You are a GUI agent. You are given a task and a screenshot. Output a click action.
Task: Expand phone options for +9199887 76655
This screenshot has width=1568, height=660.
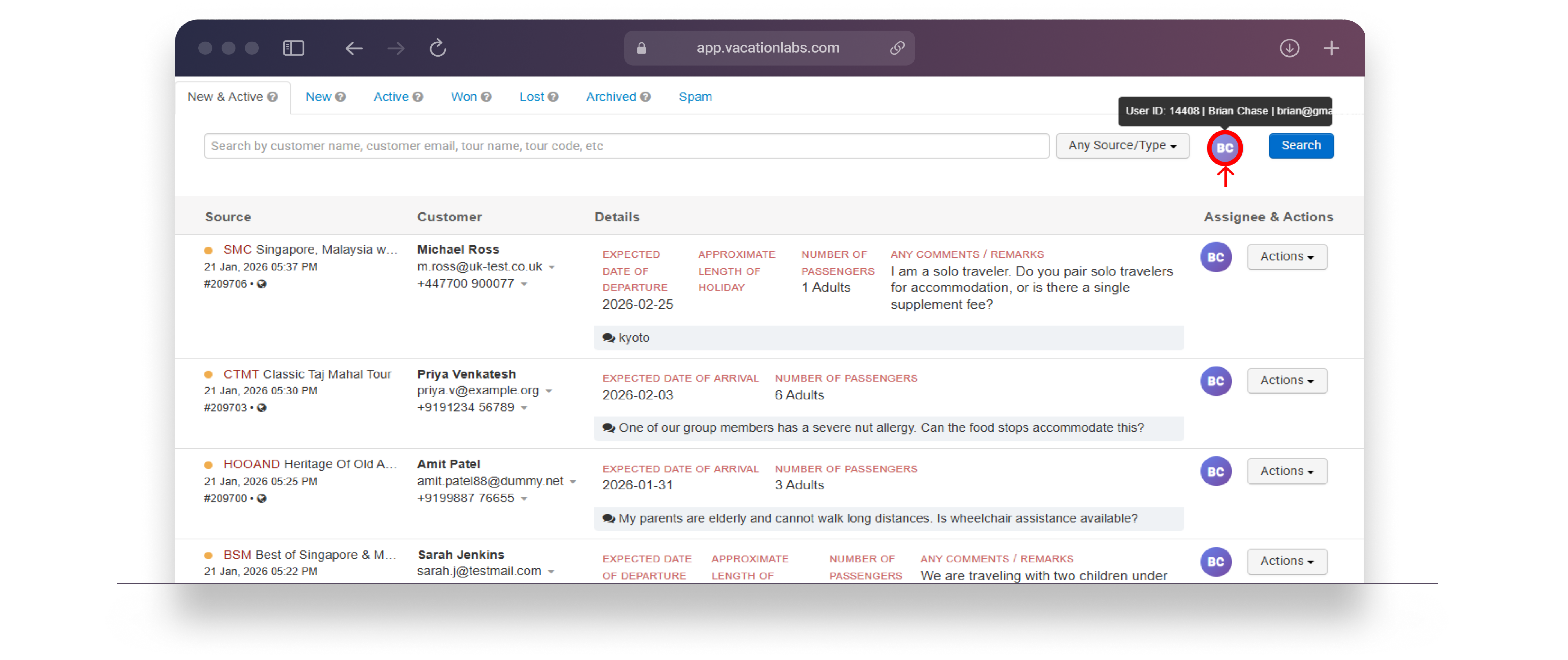click(524, 499)
